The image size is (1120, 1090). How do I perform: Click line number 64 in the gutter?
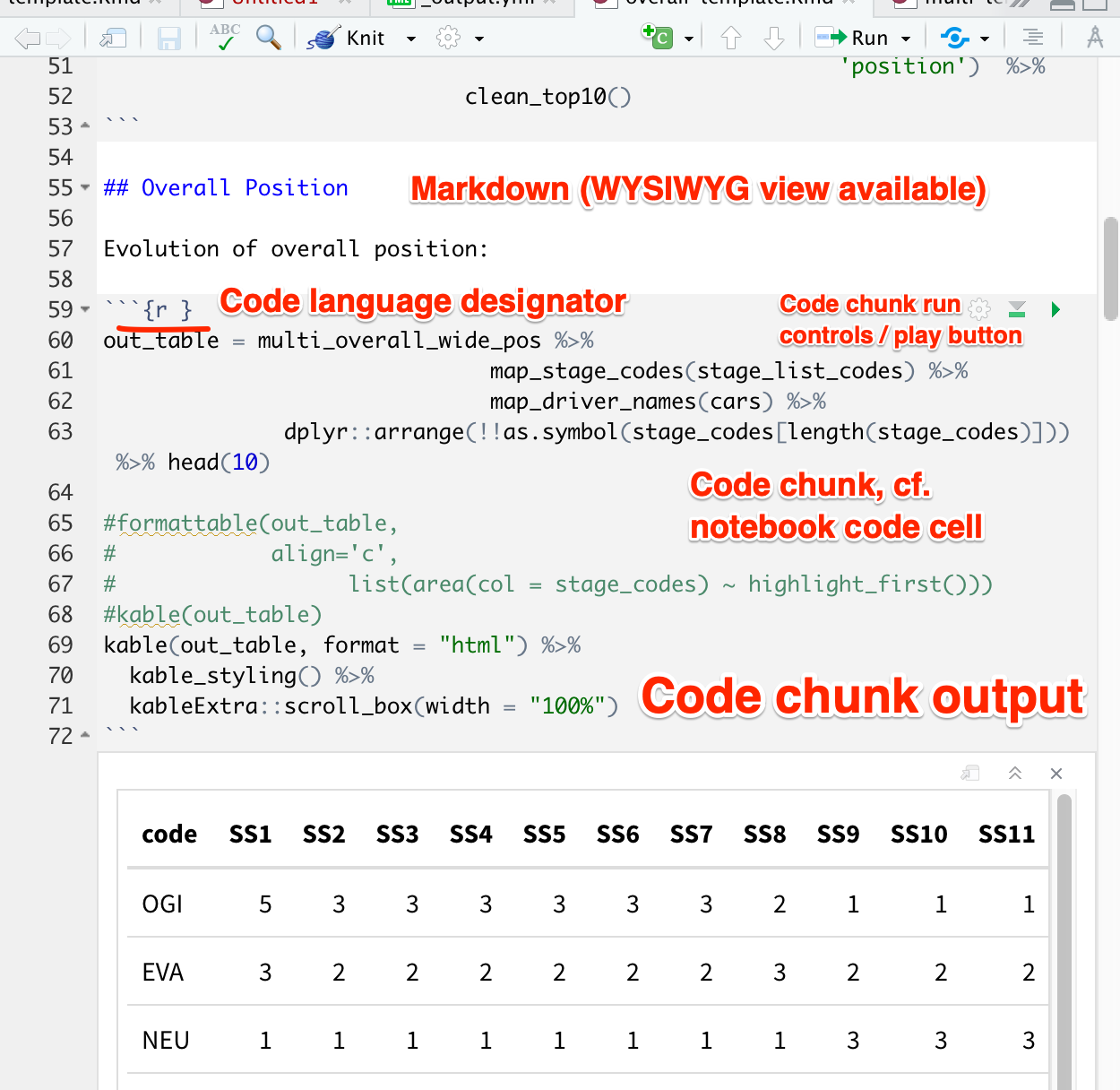pos(60,492)
